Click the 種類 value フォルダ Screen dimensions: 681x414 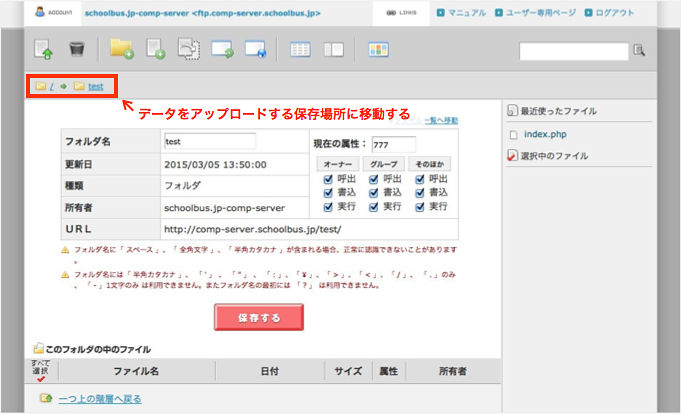tap(182, 186)
